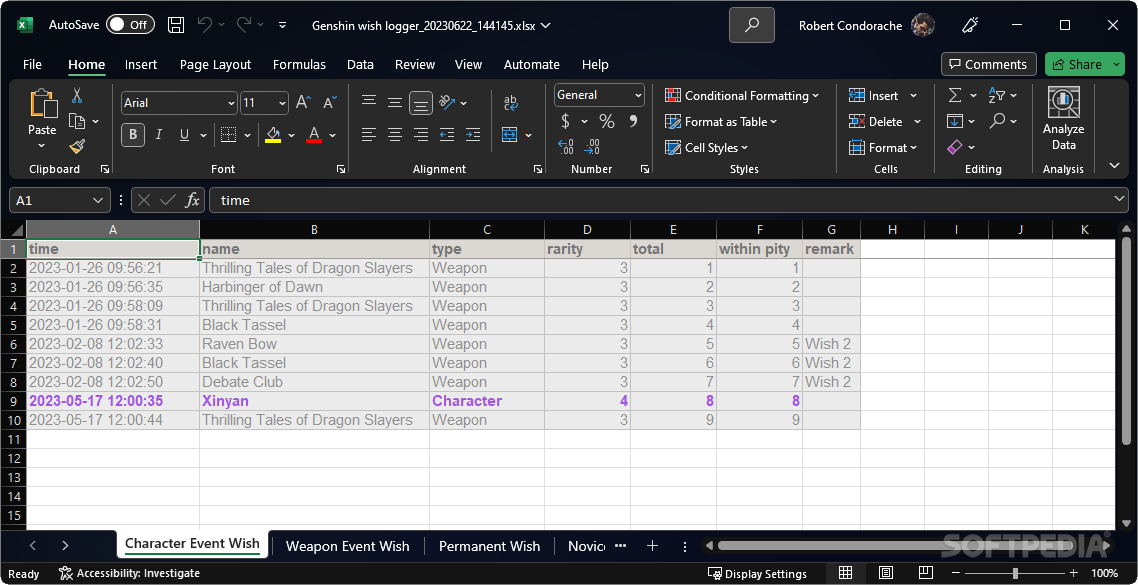
Task: Toggle Bottom Align in Alignment group
Action: pyautogui.click(x=421, y=102)
